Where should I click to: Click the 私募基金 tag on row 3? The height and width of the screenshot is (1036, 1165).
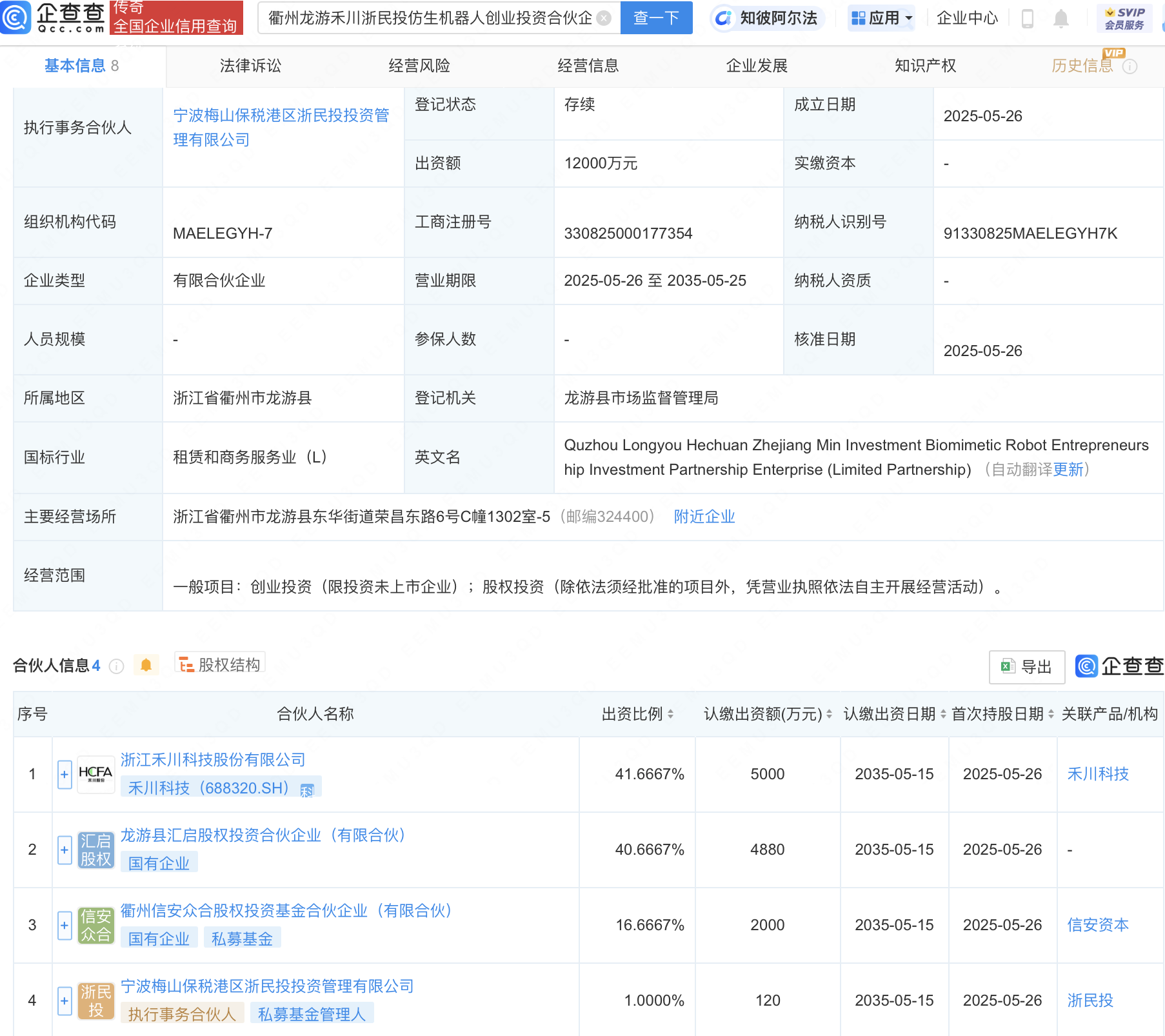click(x=242, y=939)
